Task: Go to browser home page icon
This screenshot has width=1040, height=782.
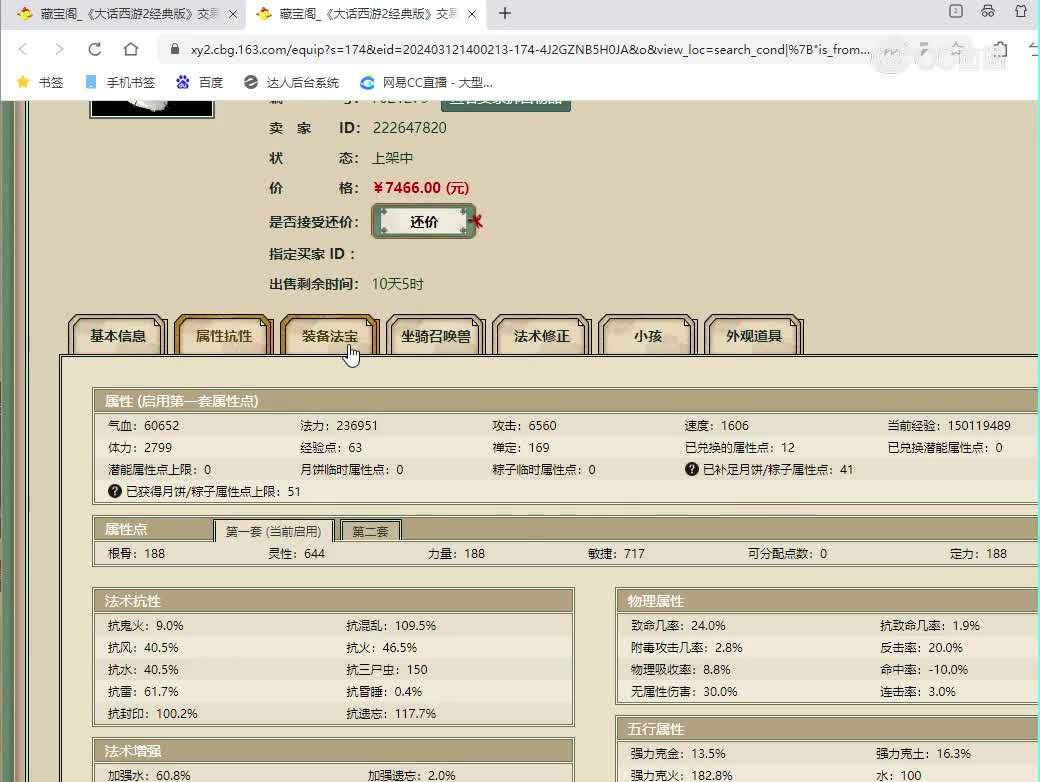Action: pyautogui.click(x=131, y=49)
